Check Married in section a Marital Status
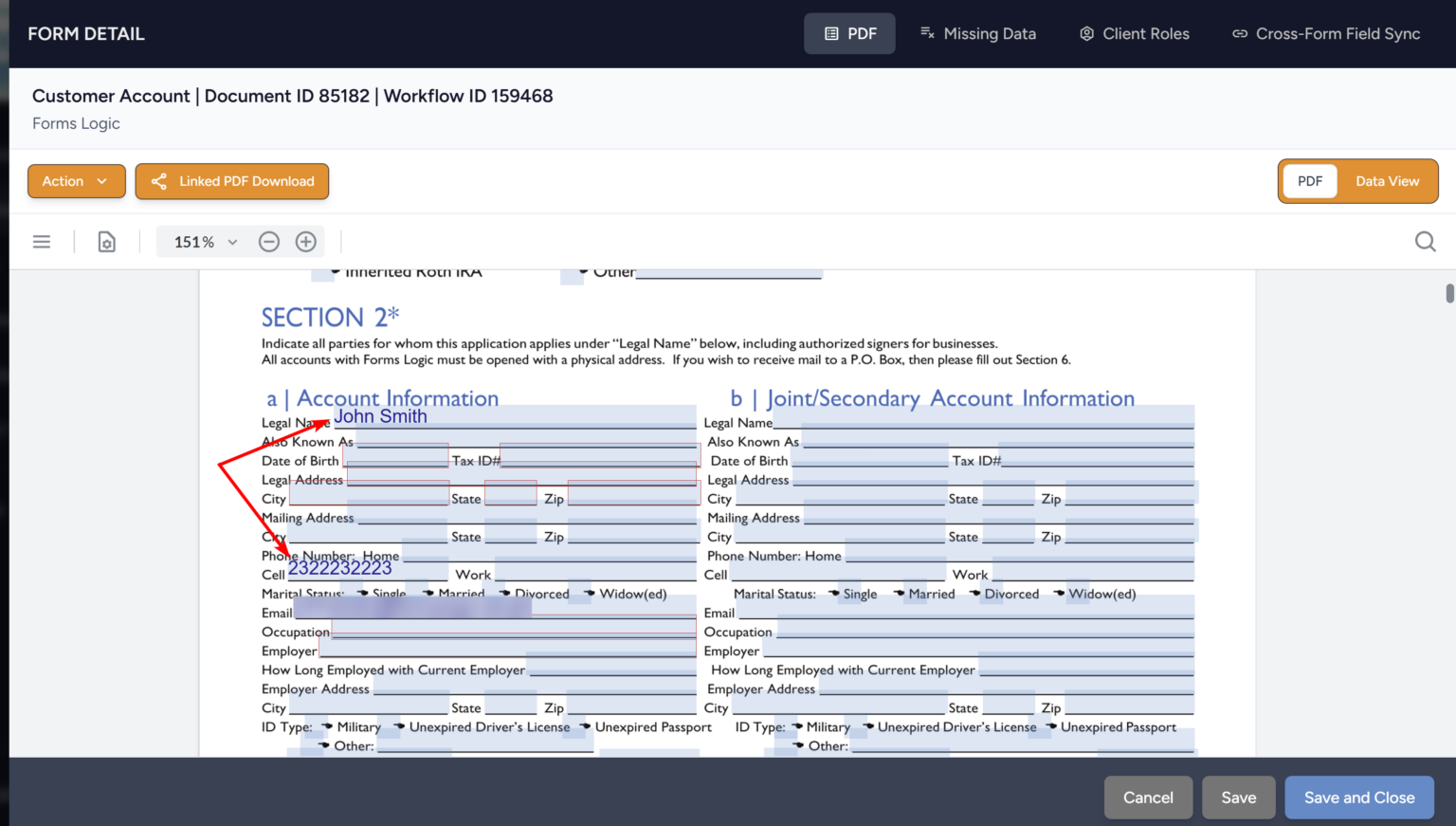 (428, 594)
